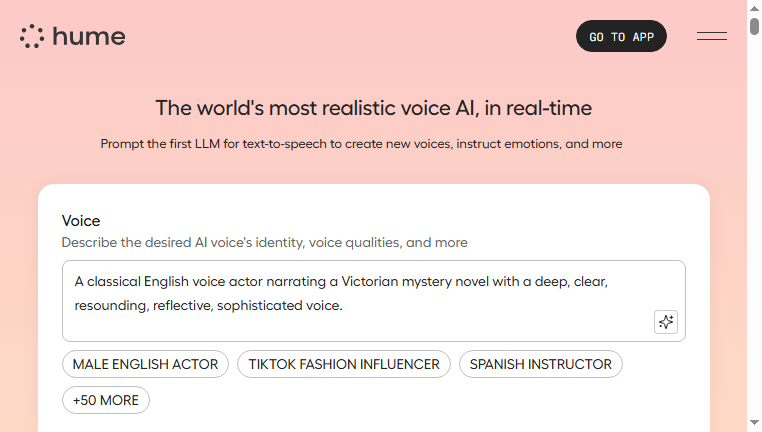This screenshot has height=432, width=762.
Task: Click the Hume logo
Action: (x=72, y=36)
